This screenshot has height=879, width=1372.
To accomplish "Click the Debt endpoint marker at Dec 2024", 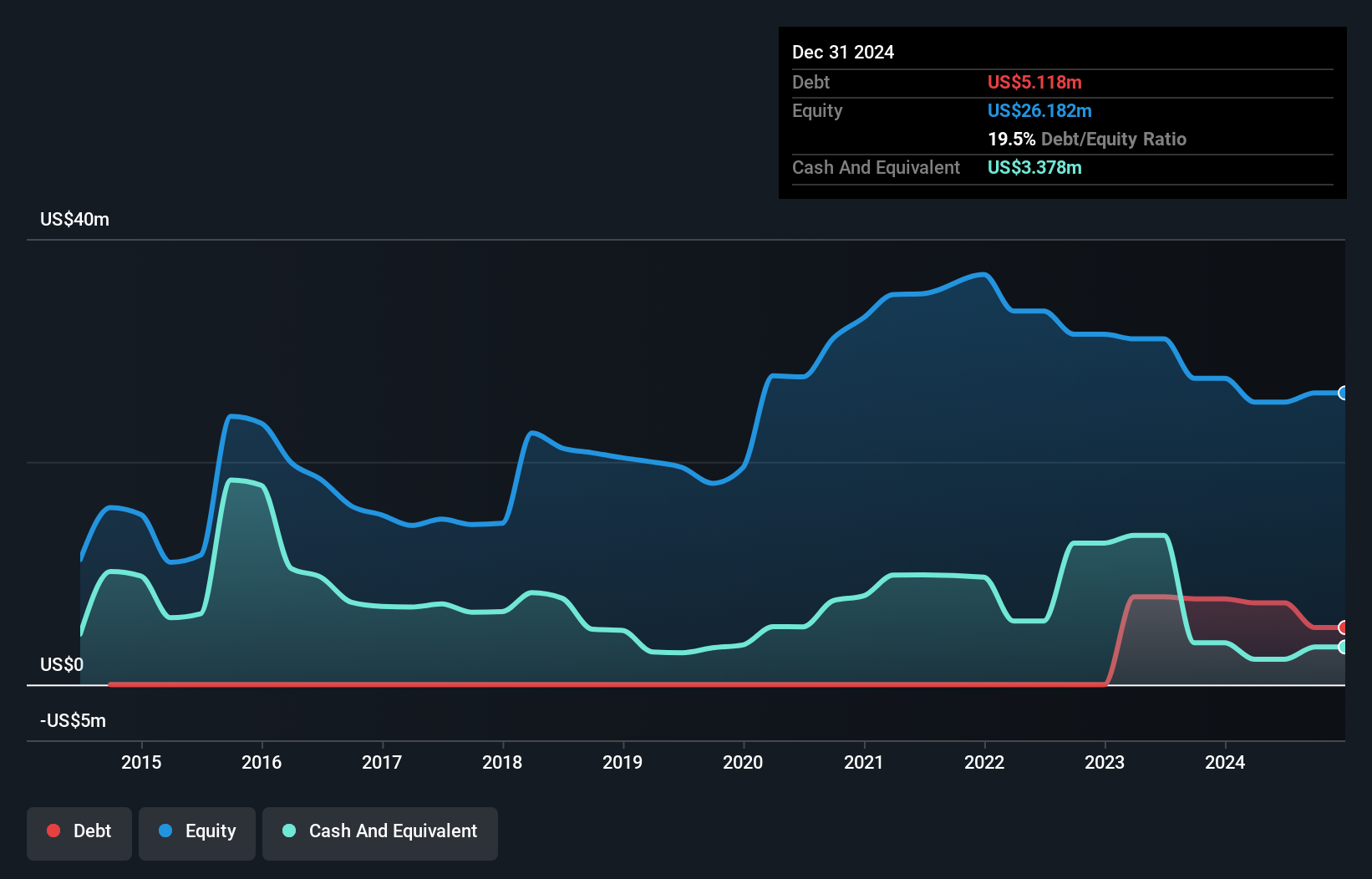I will (x=1344, y=627).
